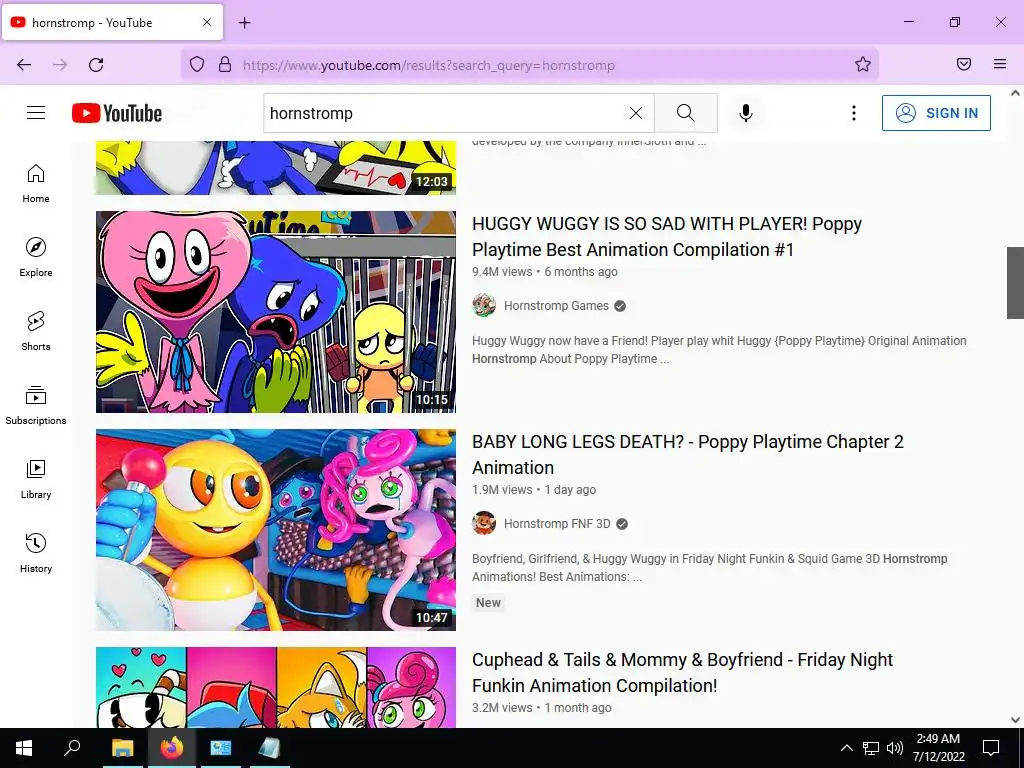Viewport: 1024px width, 768px height.
Task: Open Windows notification center
Action: point(991,748)
